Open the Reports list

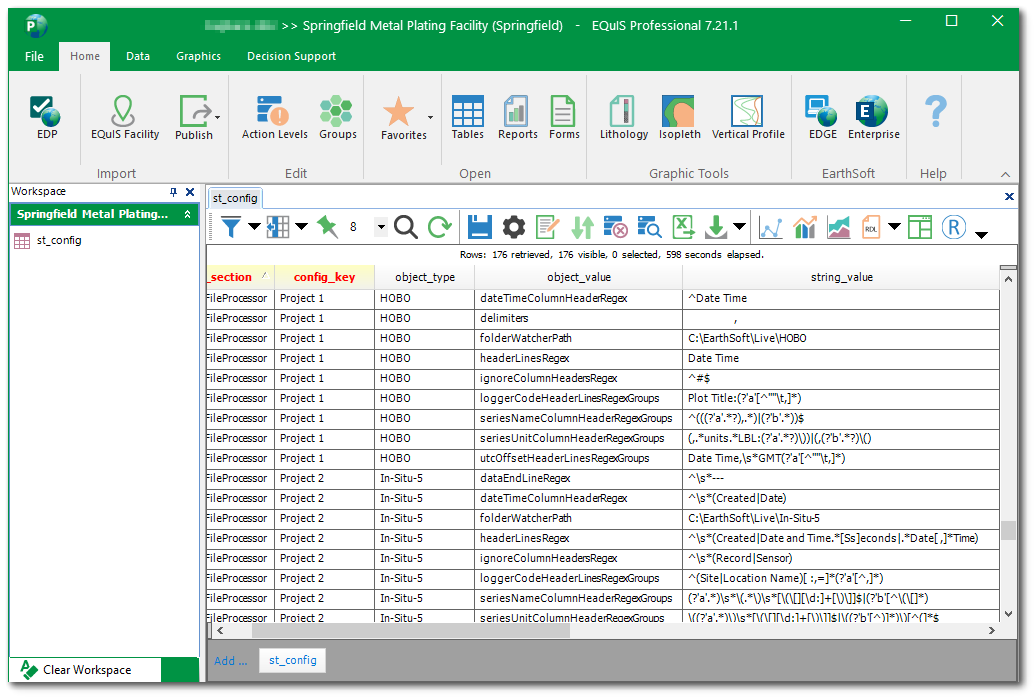(x=517, y=113)
